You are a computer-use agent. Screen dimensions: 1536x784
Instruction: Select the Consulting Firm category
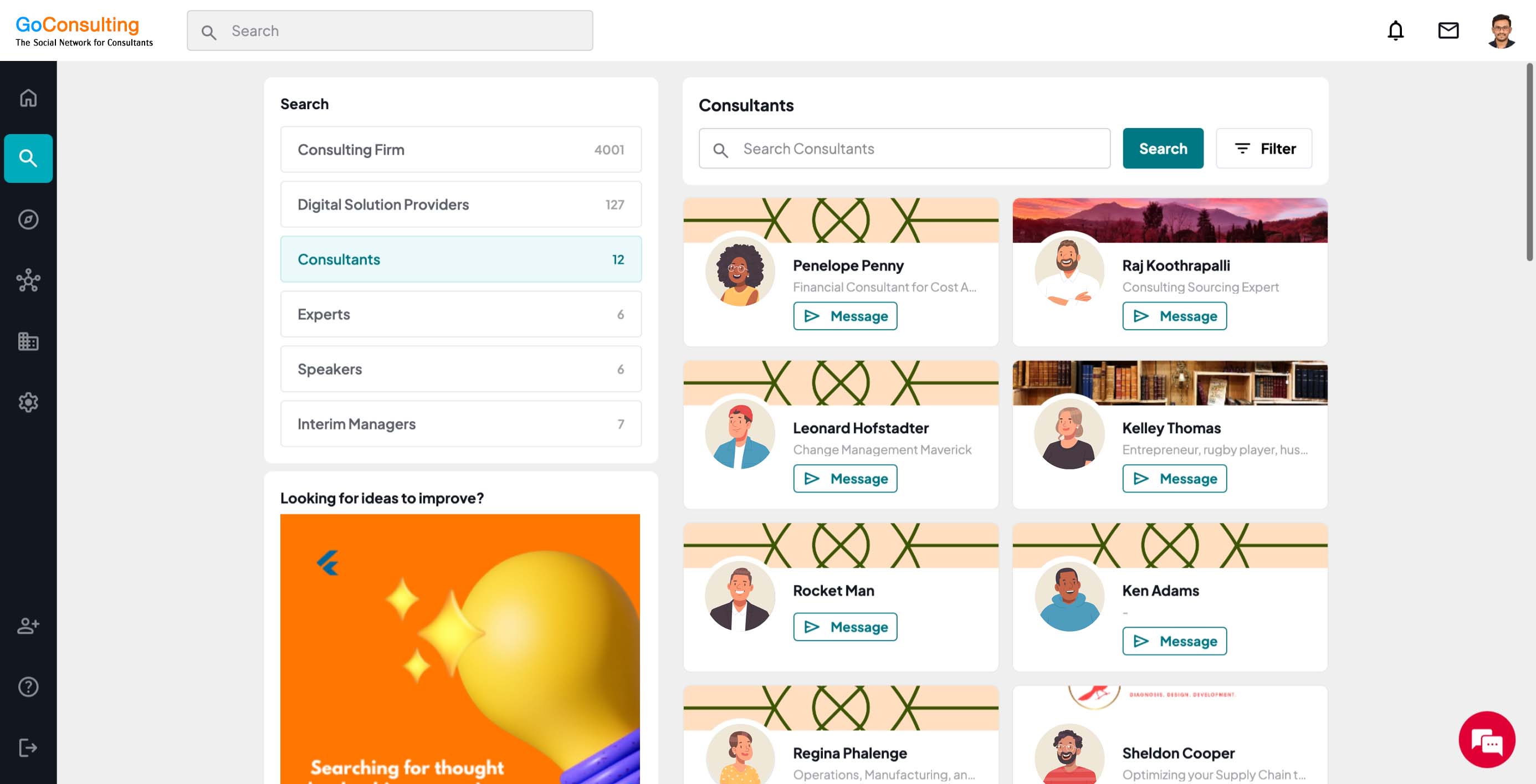[460, 150]
